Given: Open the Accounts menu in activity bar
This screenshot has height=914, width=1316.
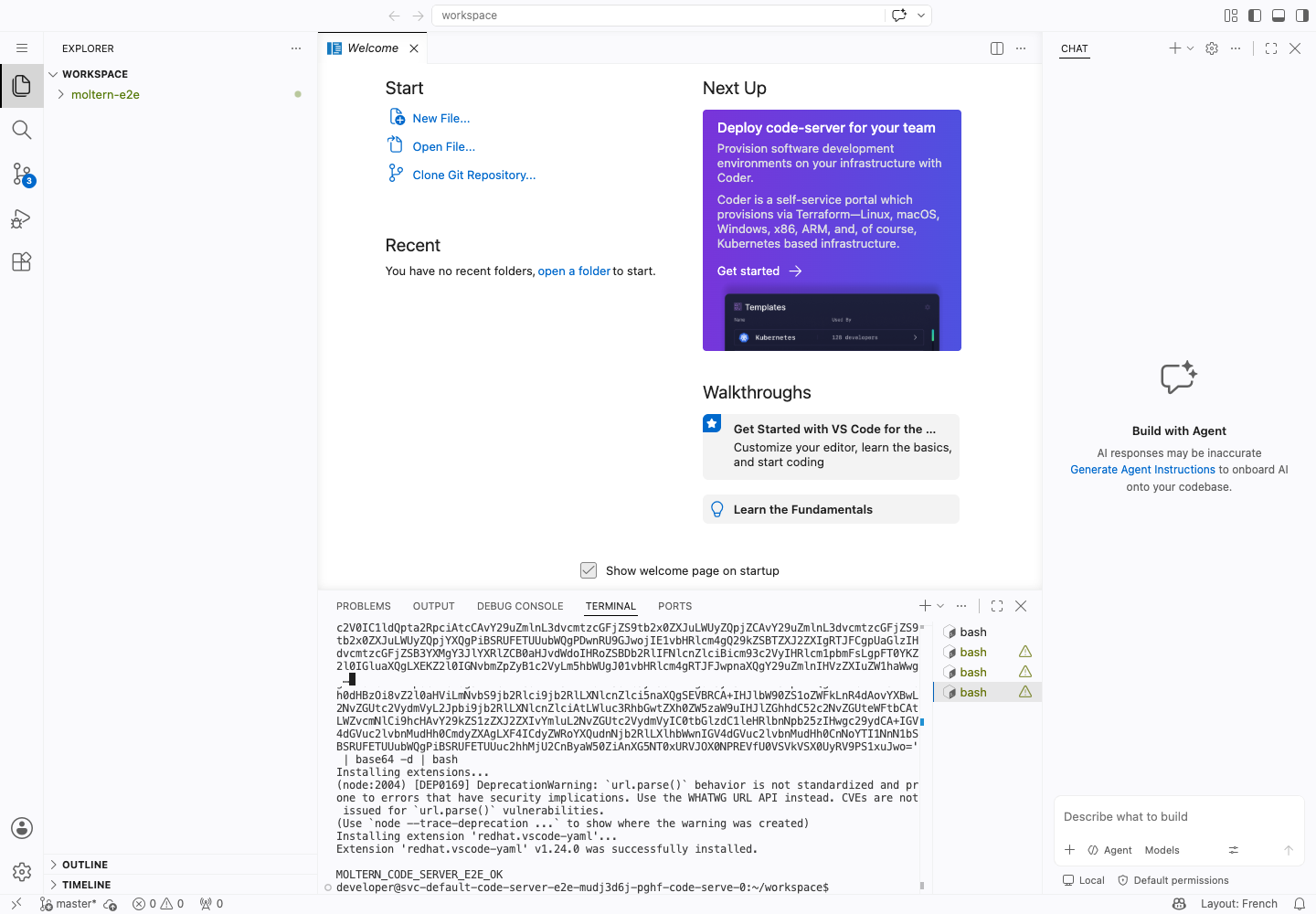Looking at the screenshot, I should (22, 828).
